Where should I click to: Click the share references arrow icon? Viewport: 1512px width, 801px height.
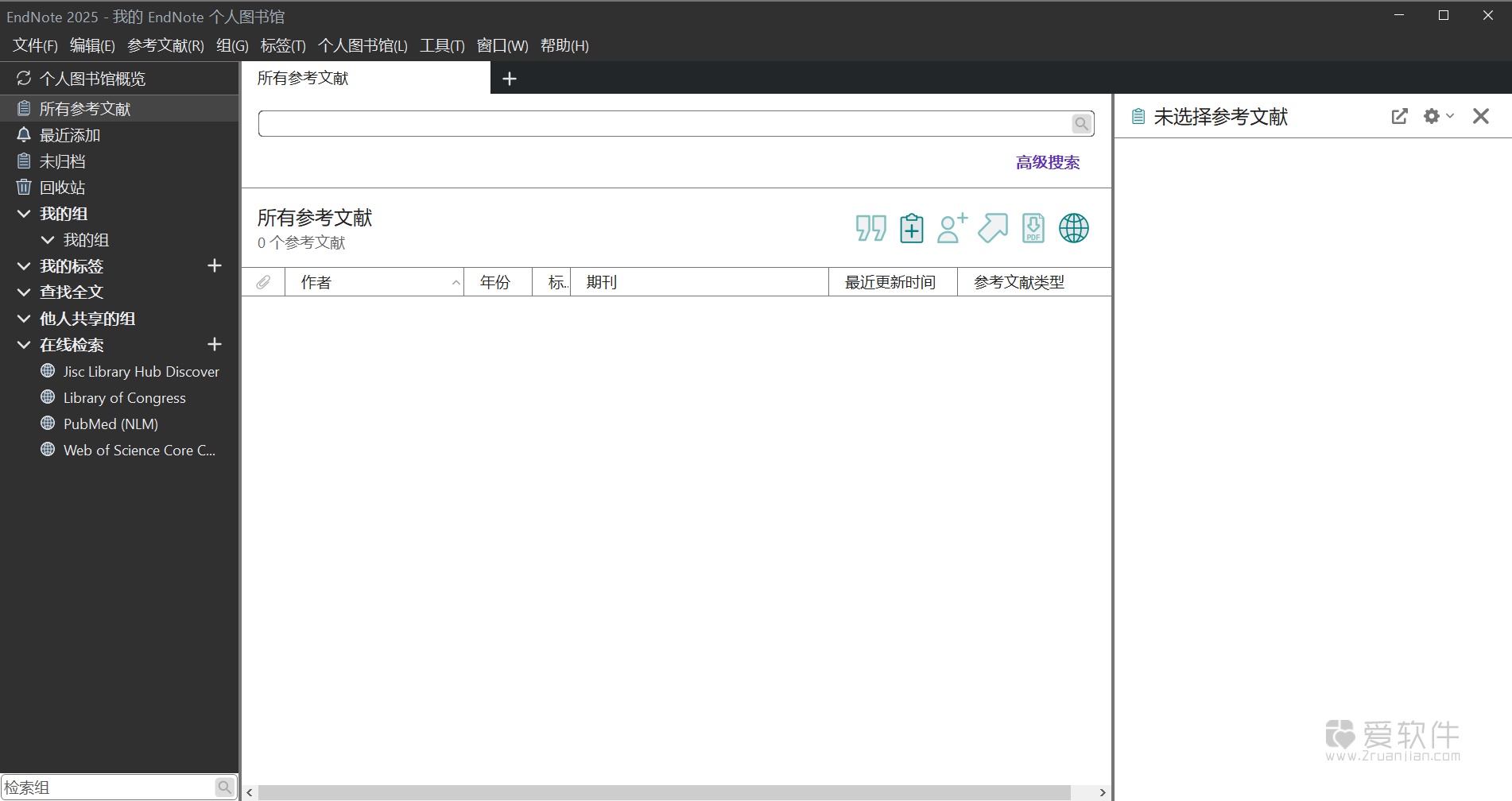click(x=992, y=228)
